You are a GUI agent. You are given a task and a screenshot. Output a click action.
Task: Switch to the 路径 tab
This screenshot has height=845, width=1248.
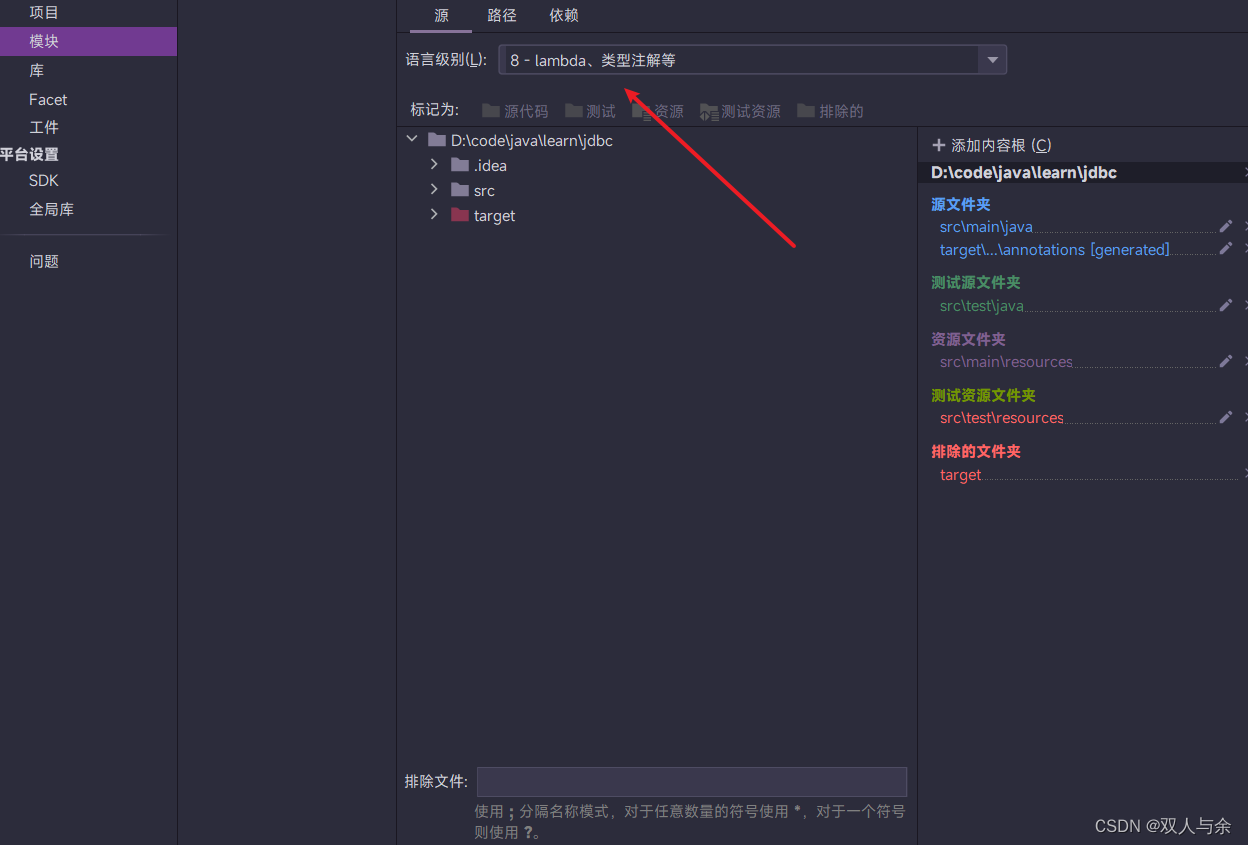coord(502,16)
